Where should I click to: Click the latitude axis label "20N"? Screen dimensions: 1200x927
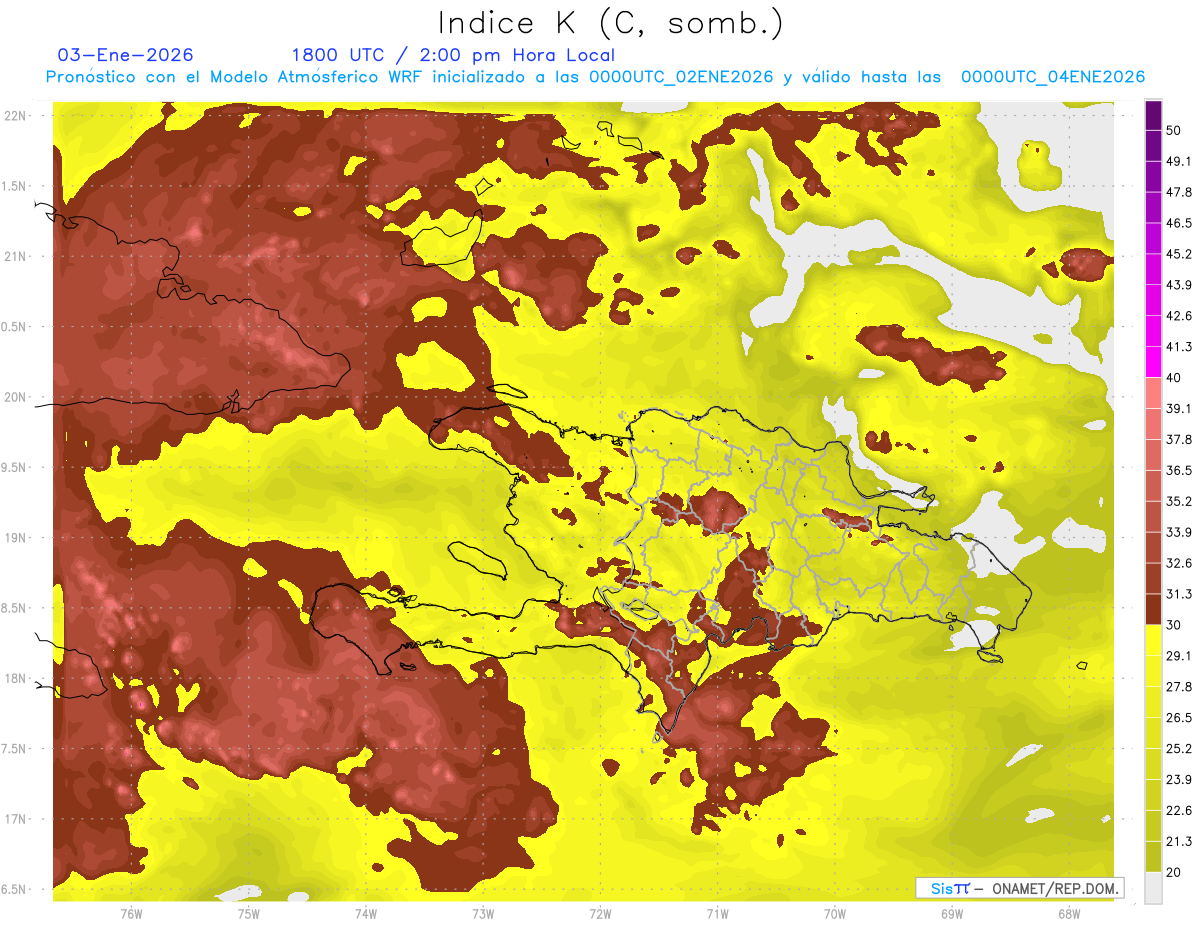15,397
